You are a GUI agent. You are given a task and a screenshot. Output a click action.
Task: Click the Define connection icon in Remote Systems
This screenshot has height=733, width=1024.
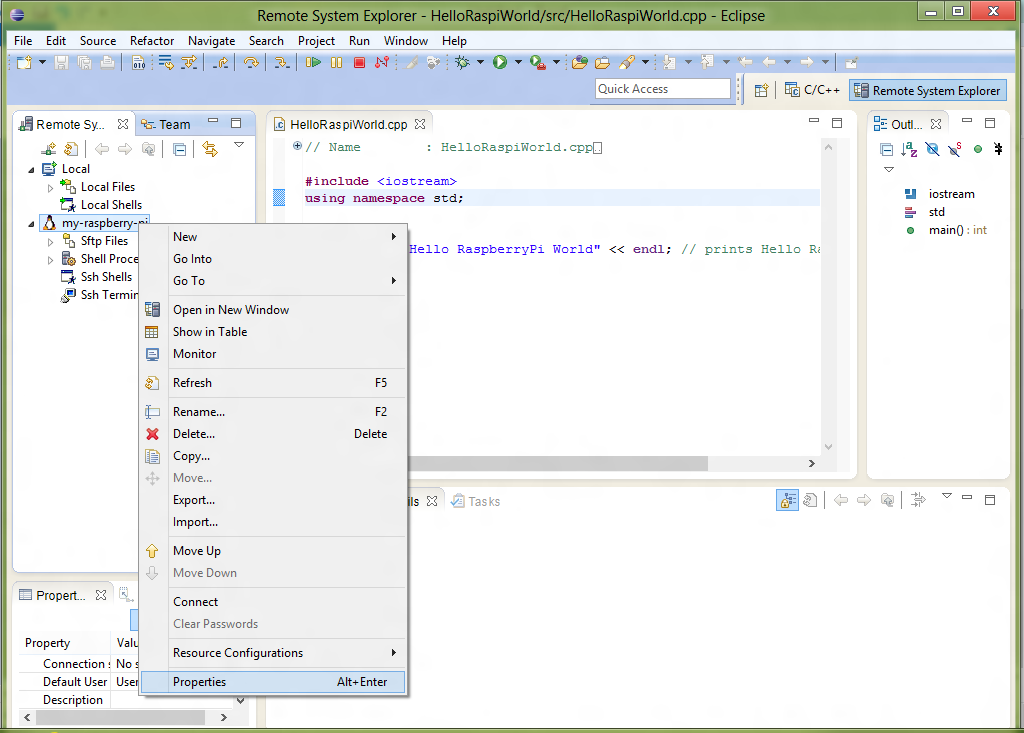[49, 149]
